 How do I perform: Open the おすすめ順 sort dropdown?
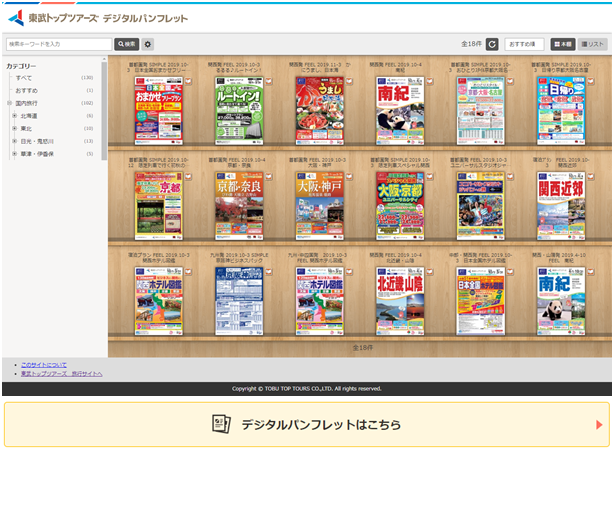tap(524, 44)
